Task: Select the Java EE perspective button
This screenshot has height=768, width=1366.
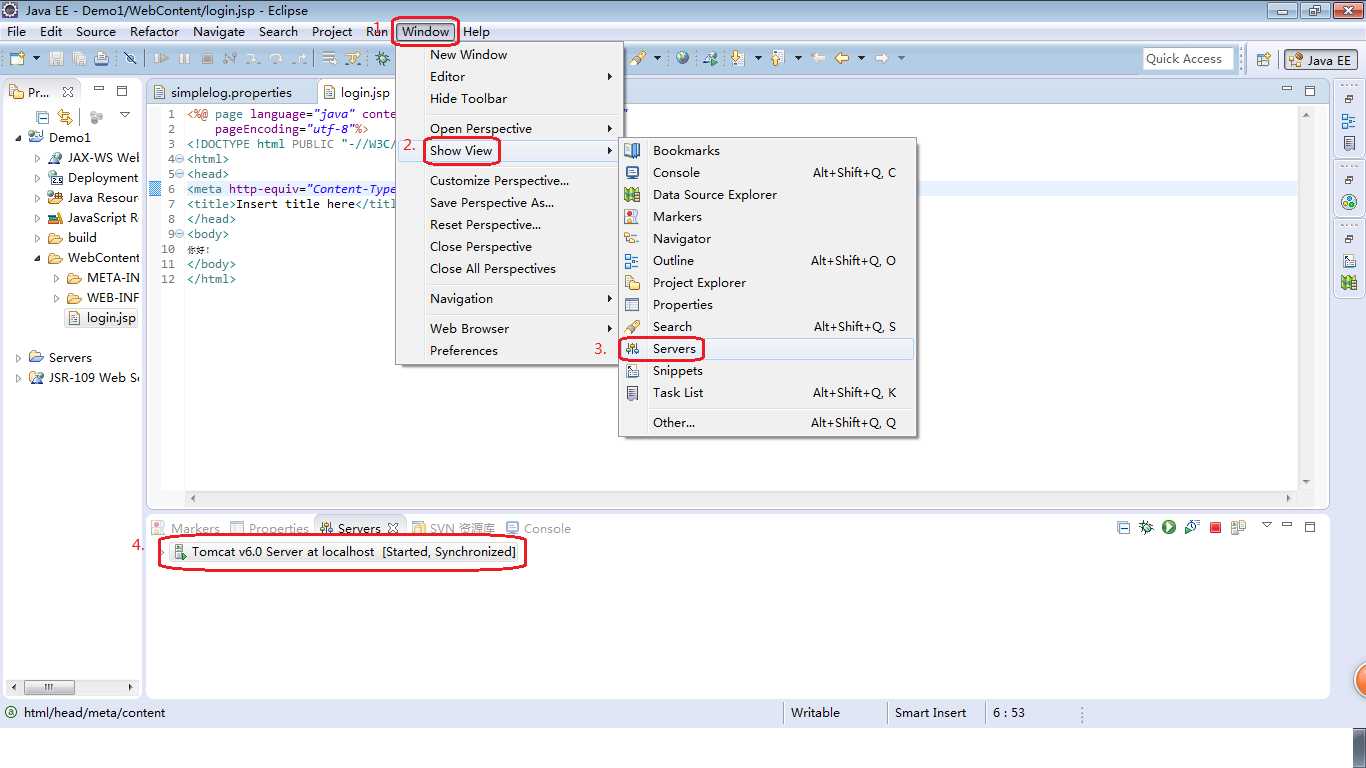Action: point(1321,60)
